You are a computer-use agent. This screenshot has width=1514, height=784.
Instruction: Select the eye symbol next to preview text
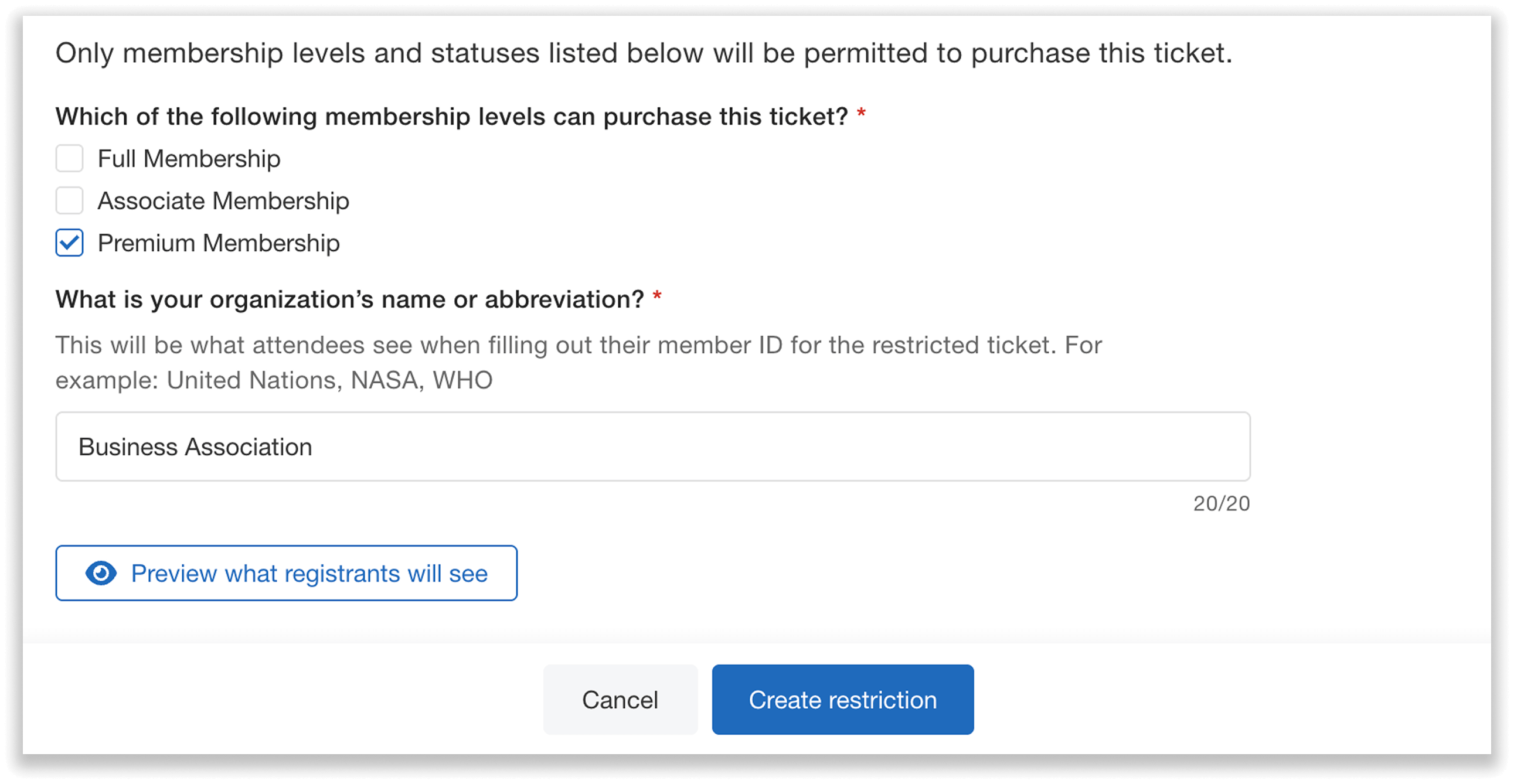click(x=101, y=573)
